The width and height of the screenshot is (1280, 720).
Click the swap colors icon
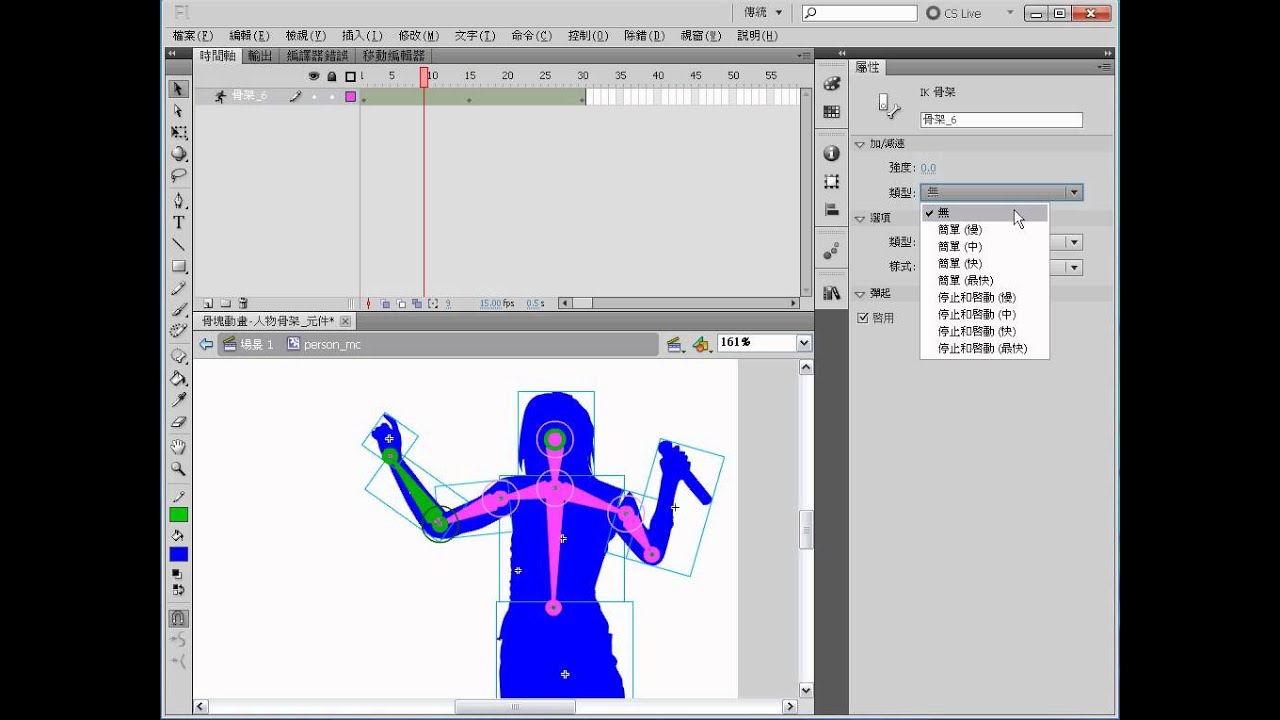178,590
